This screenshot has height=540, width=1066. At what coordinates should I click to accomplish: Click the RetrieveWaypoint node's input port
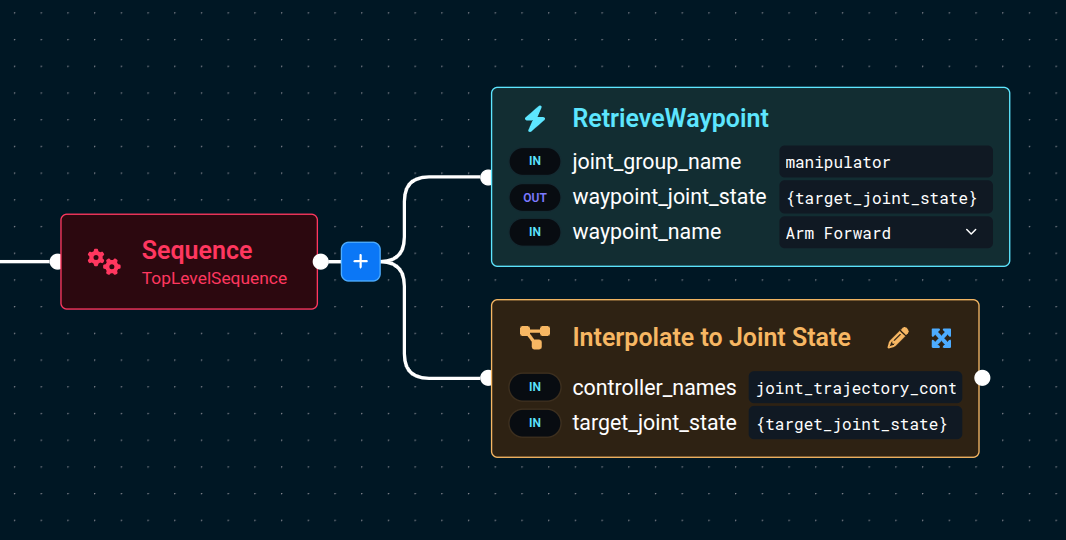pyautogui.click(x=487, y=178)
